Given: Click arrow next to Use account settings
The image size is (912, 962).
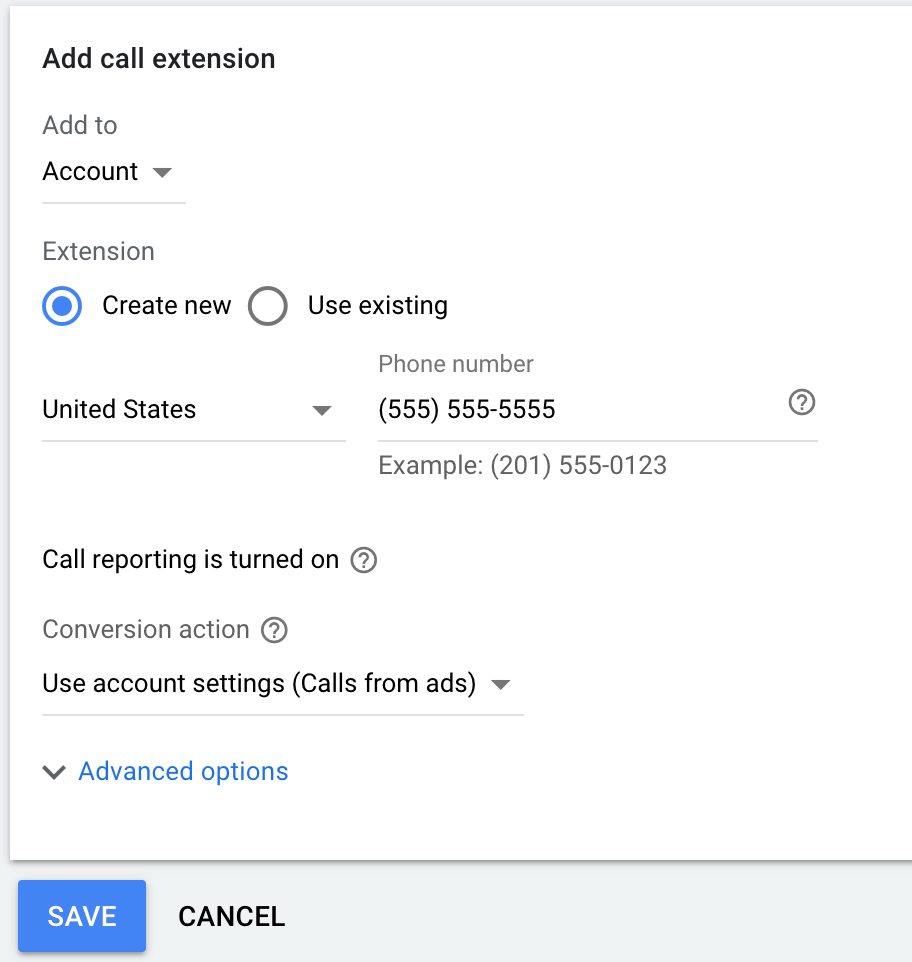Looking at the screenshot, I should 501,684.
